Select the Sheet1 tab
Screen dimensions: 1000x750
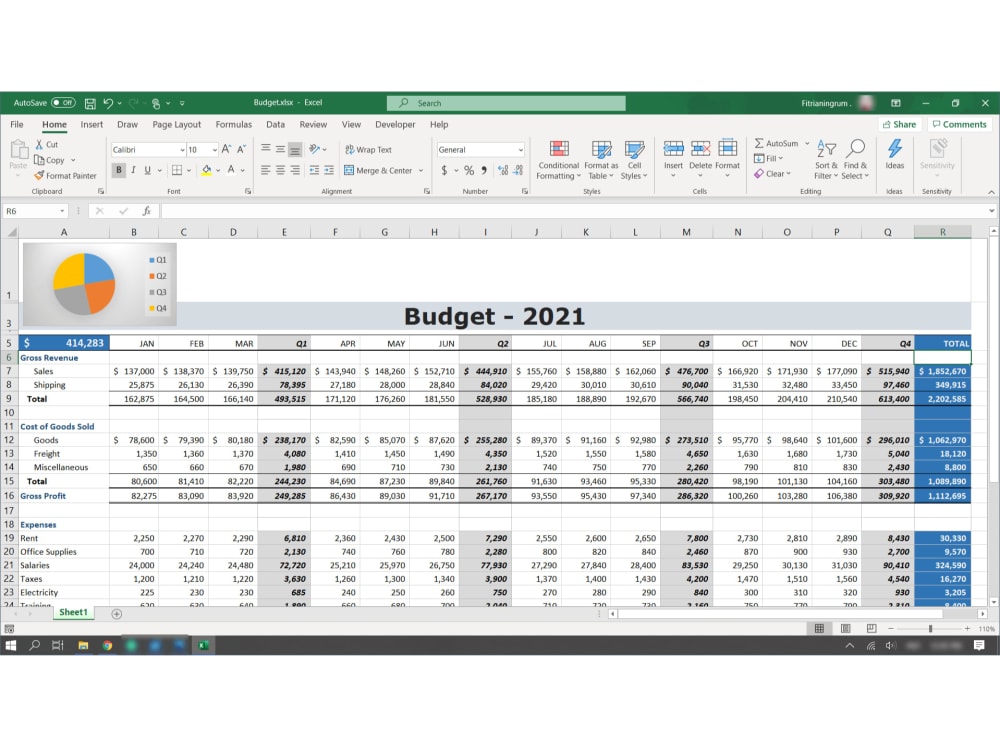(x=73, y=612)
